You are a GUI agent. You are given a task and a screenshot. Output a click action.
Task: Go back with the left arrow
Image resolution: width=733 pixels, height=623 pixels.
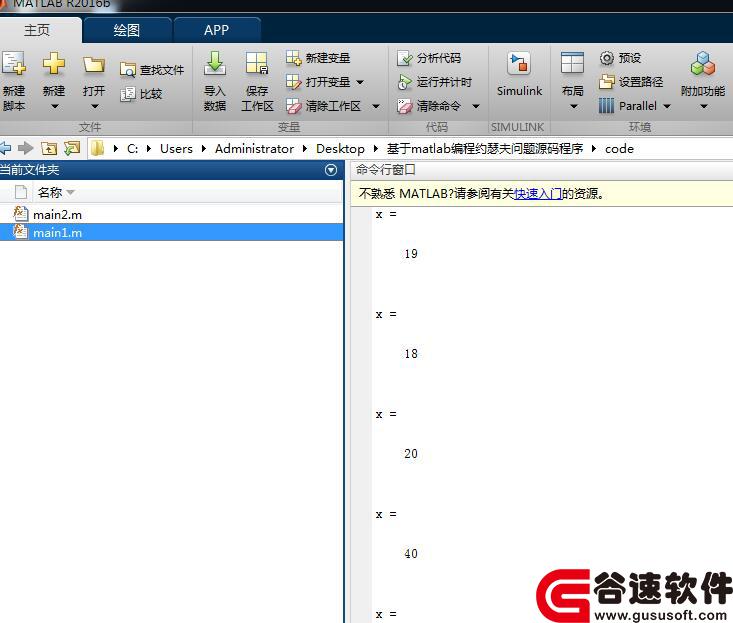click(x=5, y=149)
